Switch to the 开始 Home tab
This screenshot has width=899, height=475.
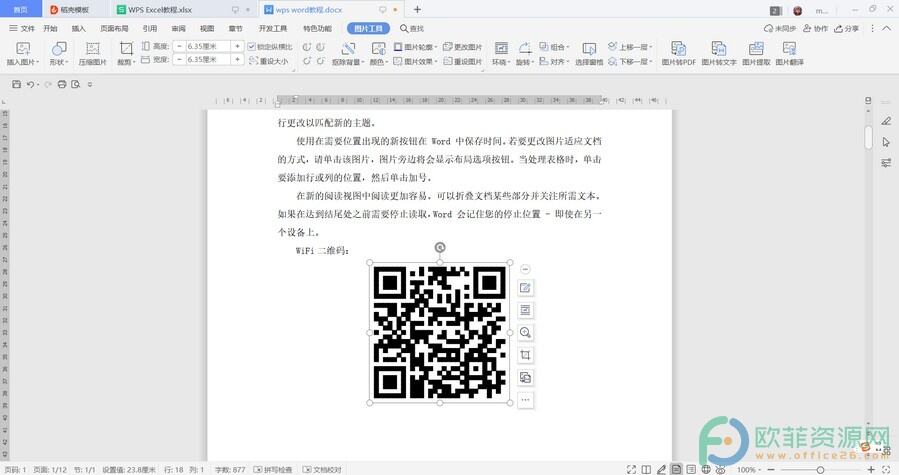[50, 28]
